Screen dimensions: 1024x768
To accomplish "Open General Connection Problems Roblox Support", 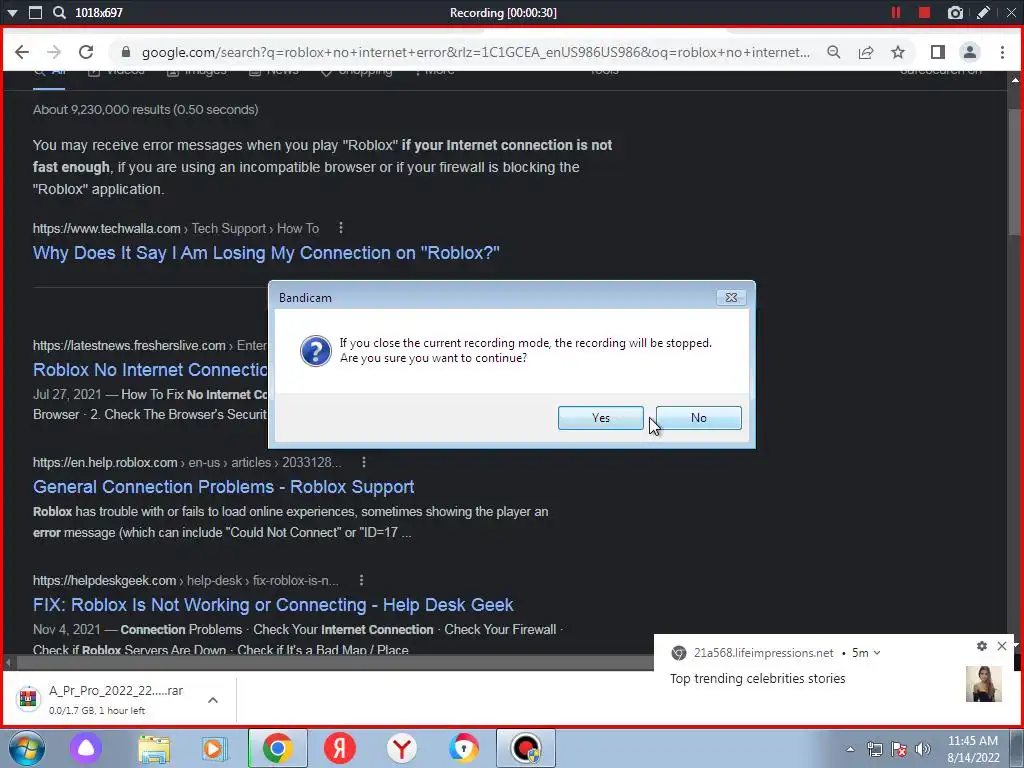I will [223, 487].
